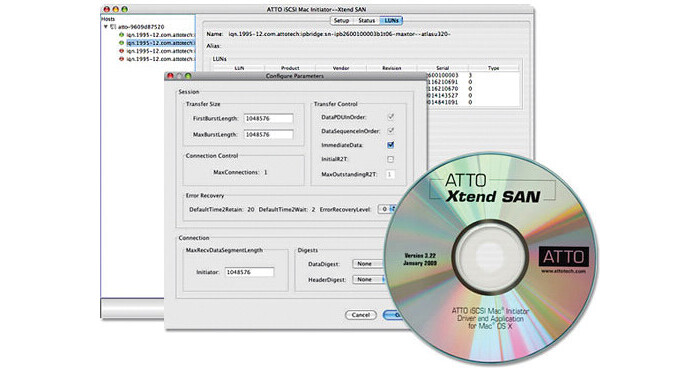Image resolution: width=700 pixels, height=368 pixels.
Task: Click the green zoom button of the Configure Parameters dialog
Action: click(188, 76)
